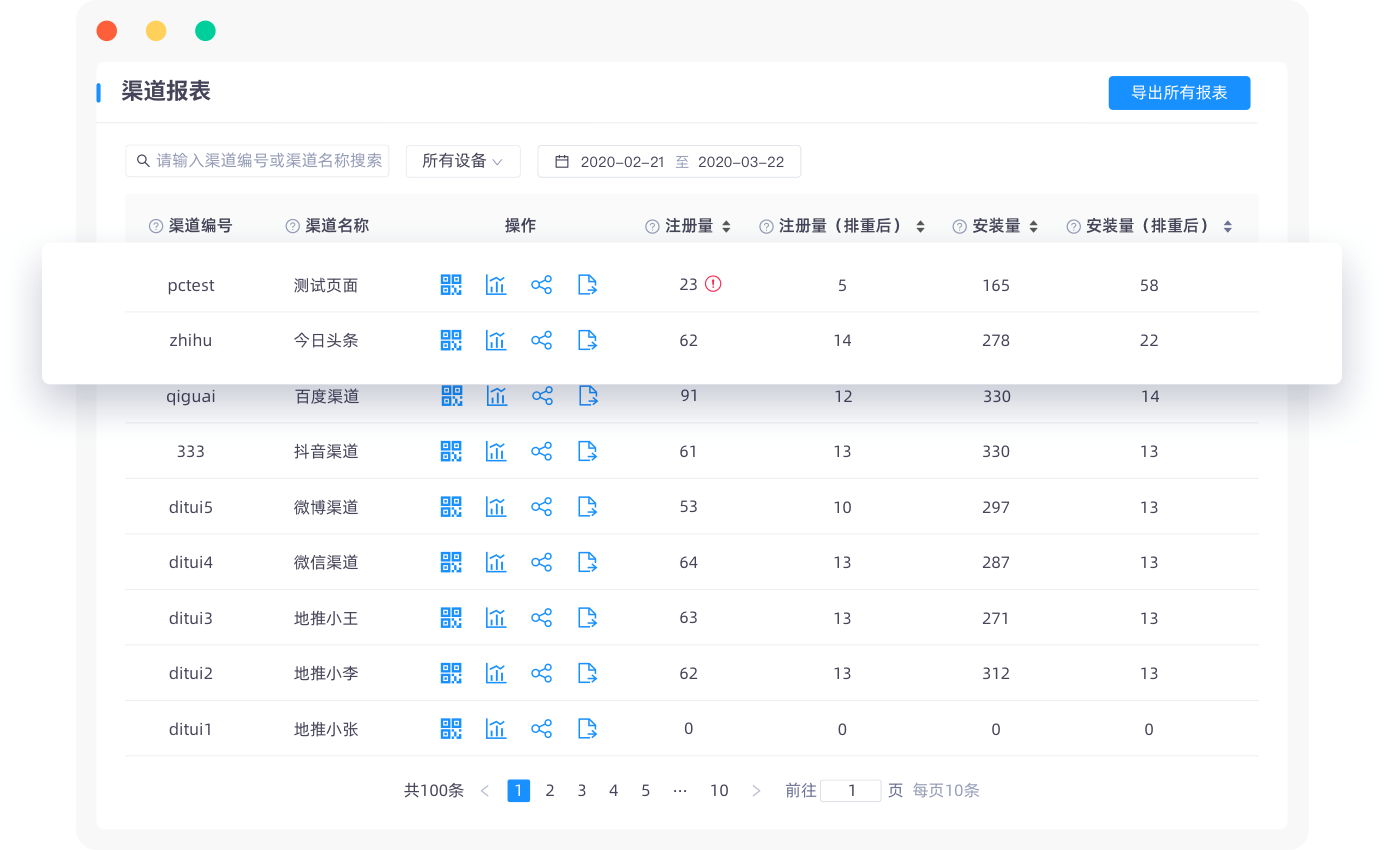Click 导出所有报表 export button

(1179, 93)
